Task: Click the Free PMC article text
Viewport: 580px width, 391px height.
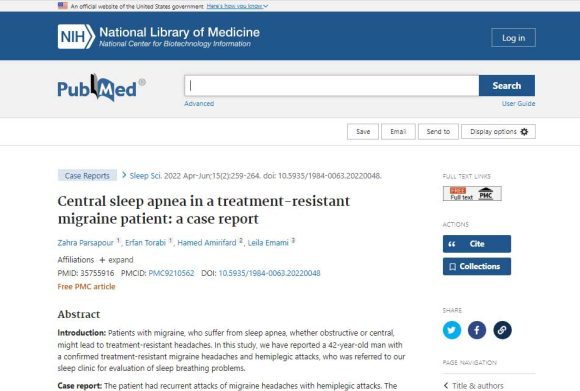Action: click(86, 286)
